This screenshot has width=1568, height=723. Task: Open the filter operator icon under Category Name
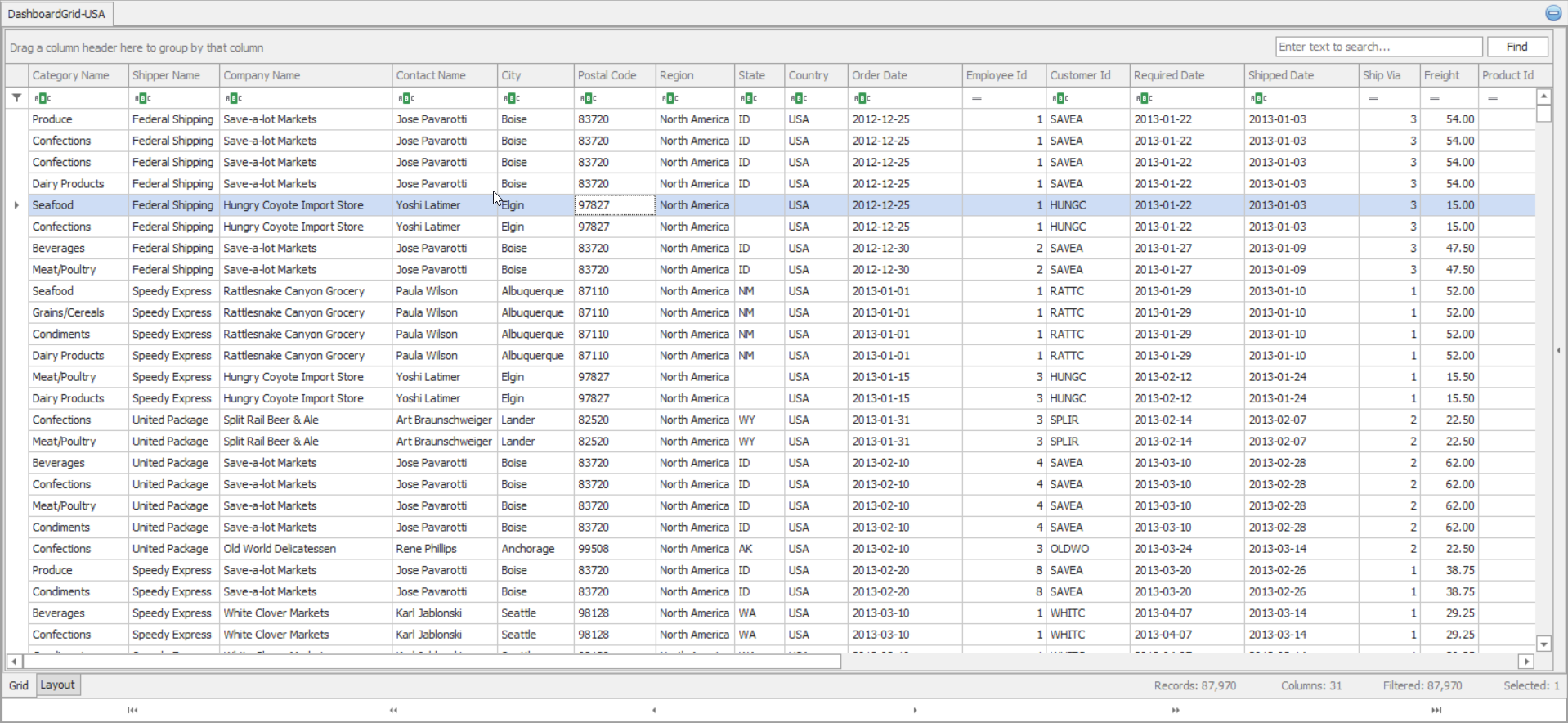[43, 98]
